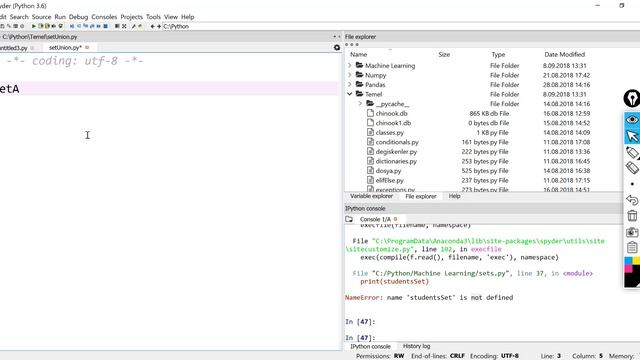Screen dimensions: 640x360
Task: Run cell and advance toolbar icon
Action: (x=47, y=26)
